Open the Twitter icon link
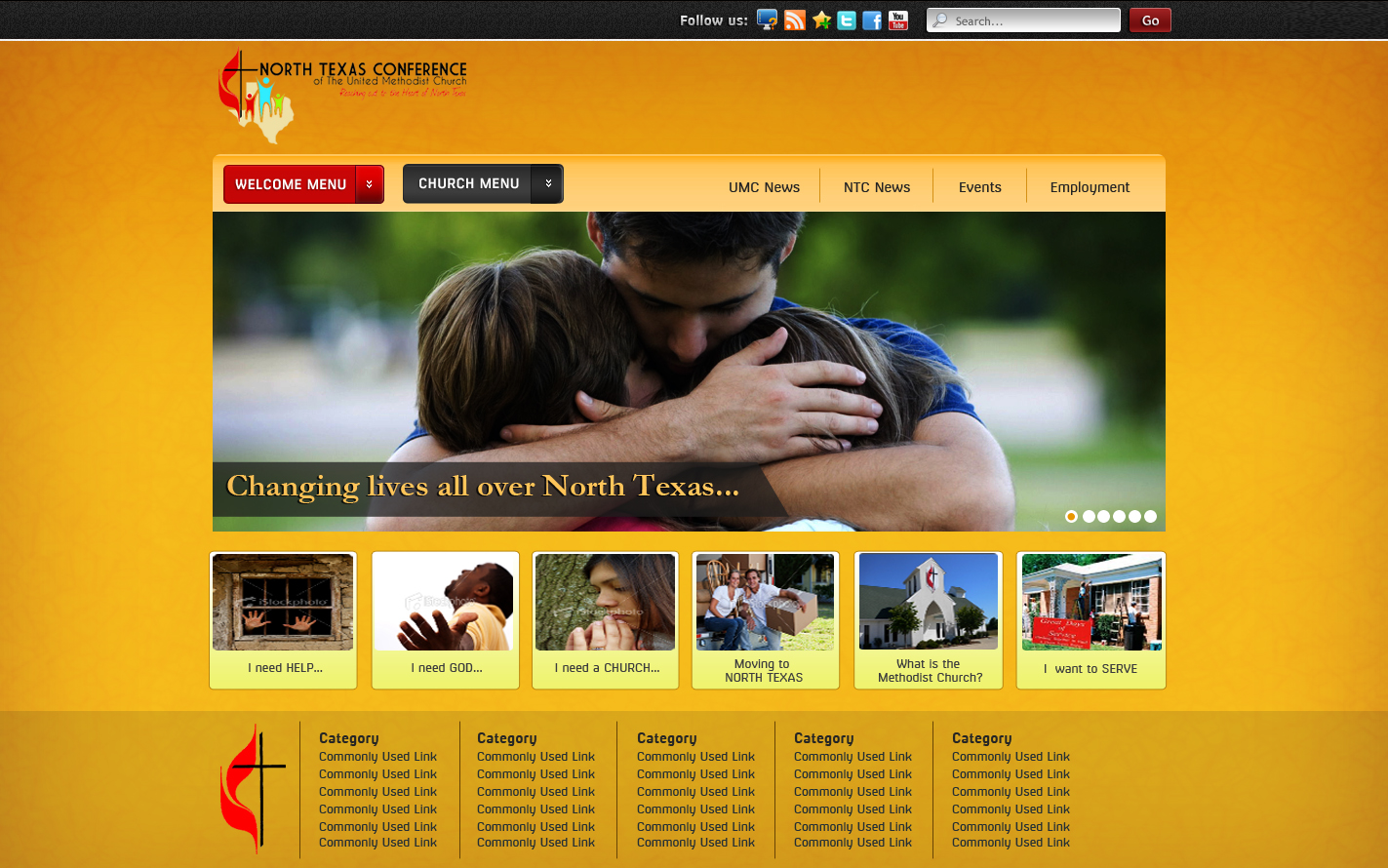 pyautogui.click(x=847, y=20)
